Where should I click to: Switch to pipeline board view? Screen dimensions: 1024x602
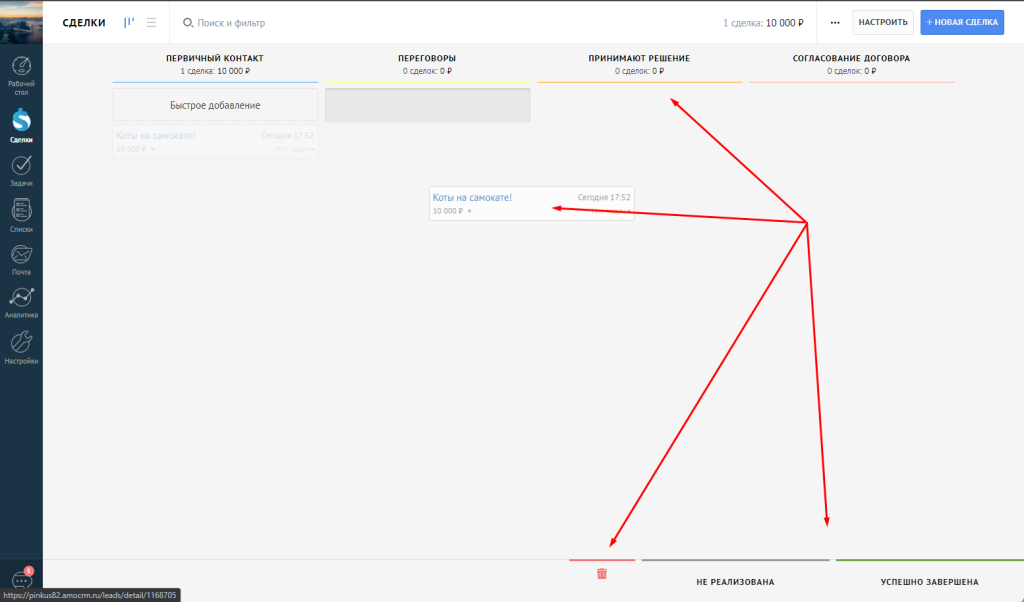(129, 22)
